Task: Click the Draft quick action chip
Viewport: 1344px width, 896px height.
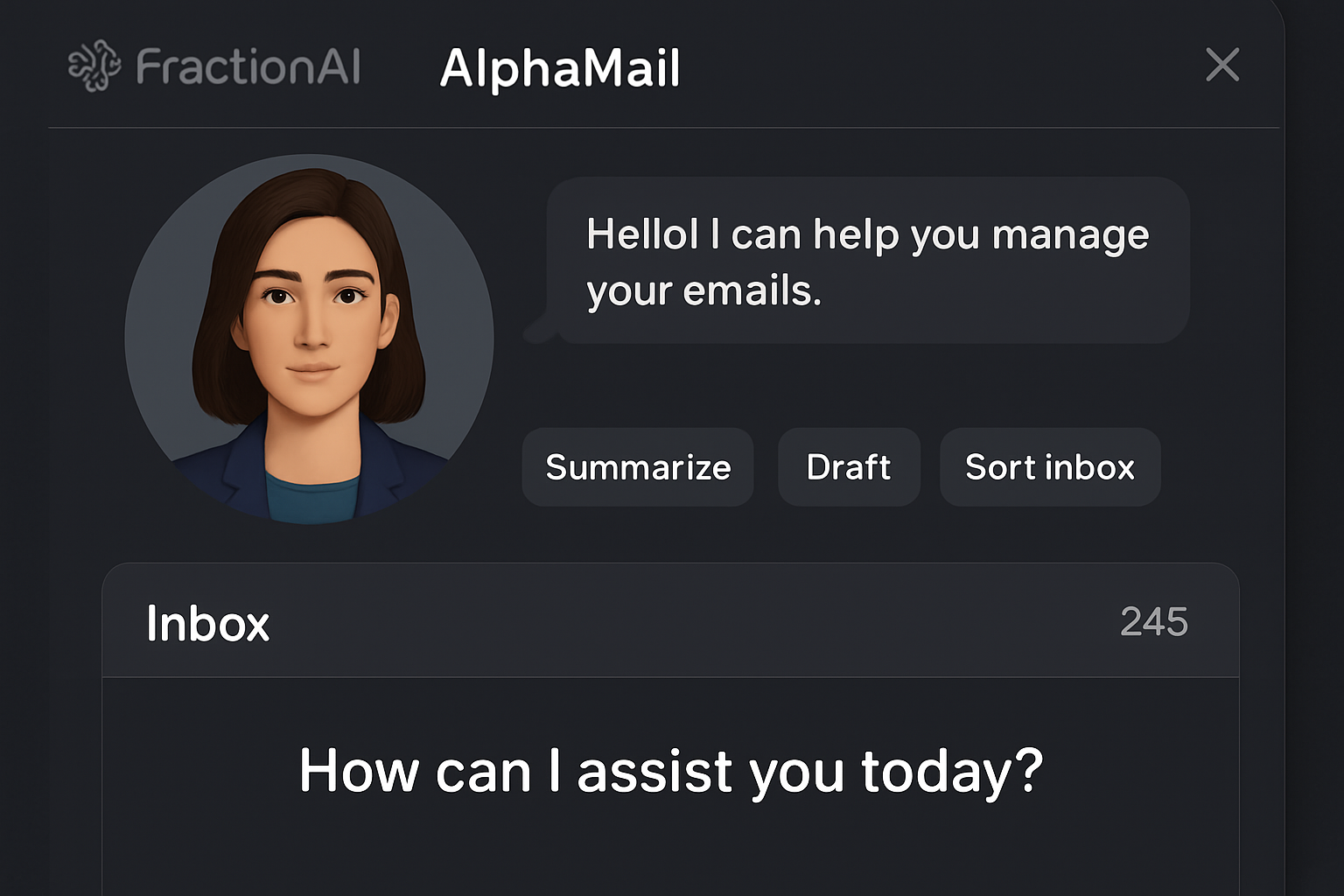Action: 848,467
